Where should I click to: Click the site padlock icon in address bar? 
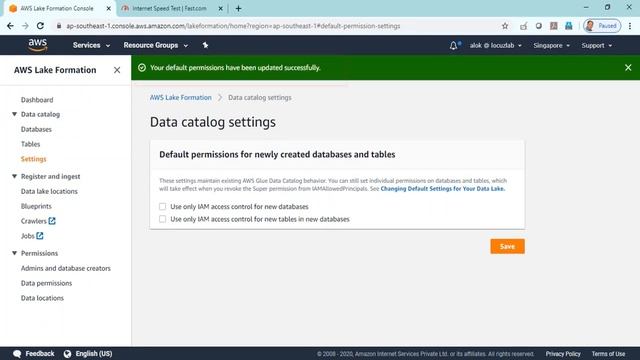59,26
